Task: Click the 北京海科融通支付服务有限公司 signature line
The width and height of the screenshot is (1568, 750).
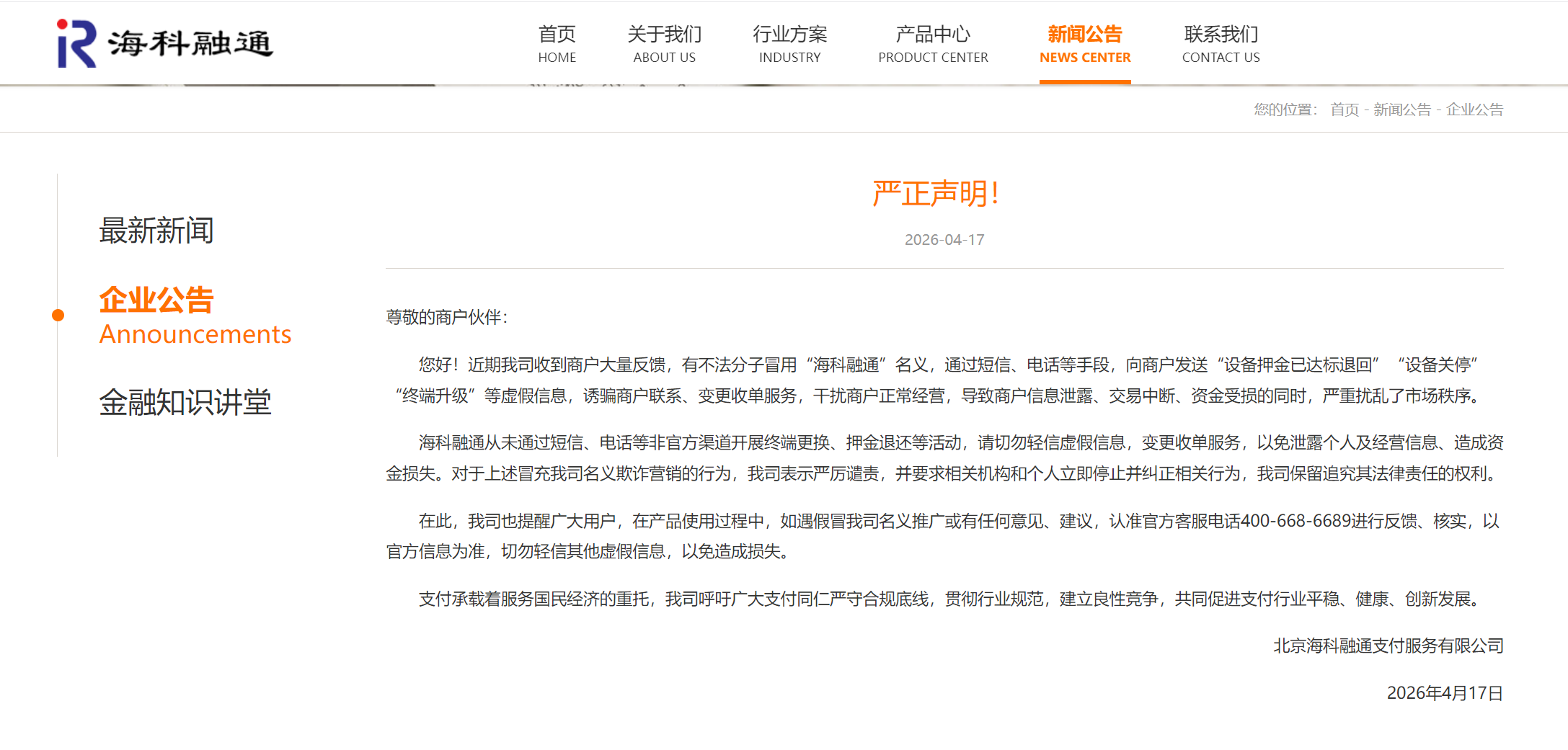Action: pos(1388,646)
